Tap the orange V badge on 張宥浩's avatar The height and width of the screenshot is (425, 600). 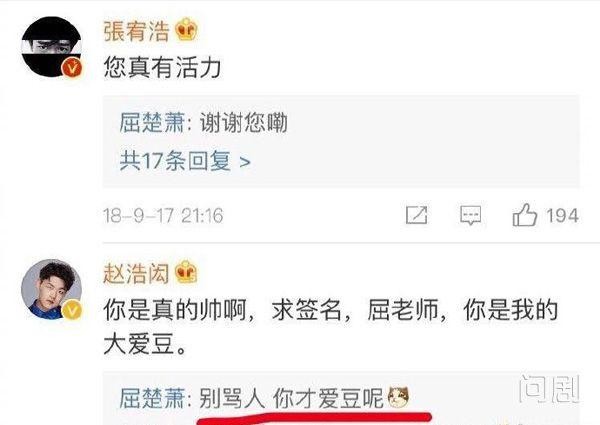click(x=72, y=69)
